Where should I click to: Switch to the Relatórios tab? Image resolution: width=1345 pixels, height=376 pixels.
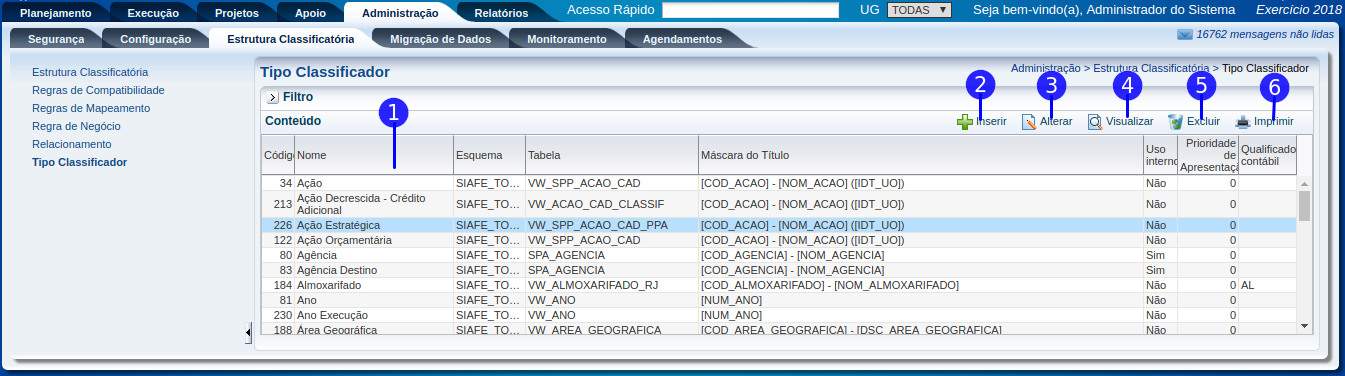pyautogui.click(x=501, y=14)
